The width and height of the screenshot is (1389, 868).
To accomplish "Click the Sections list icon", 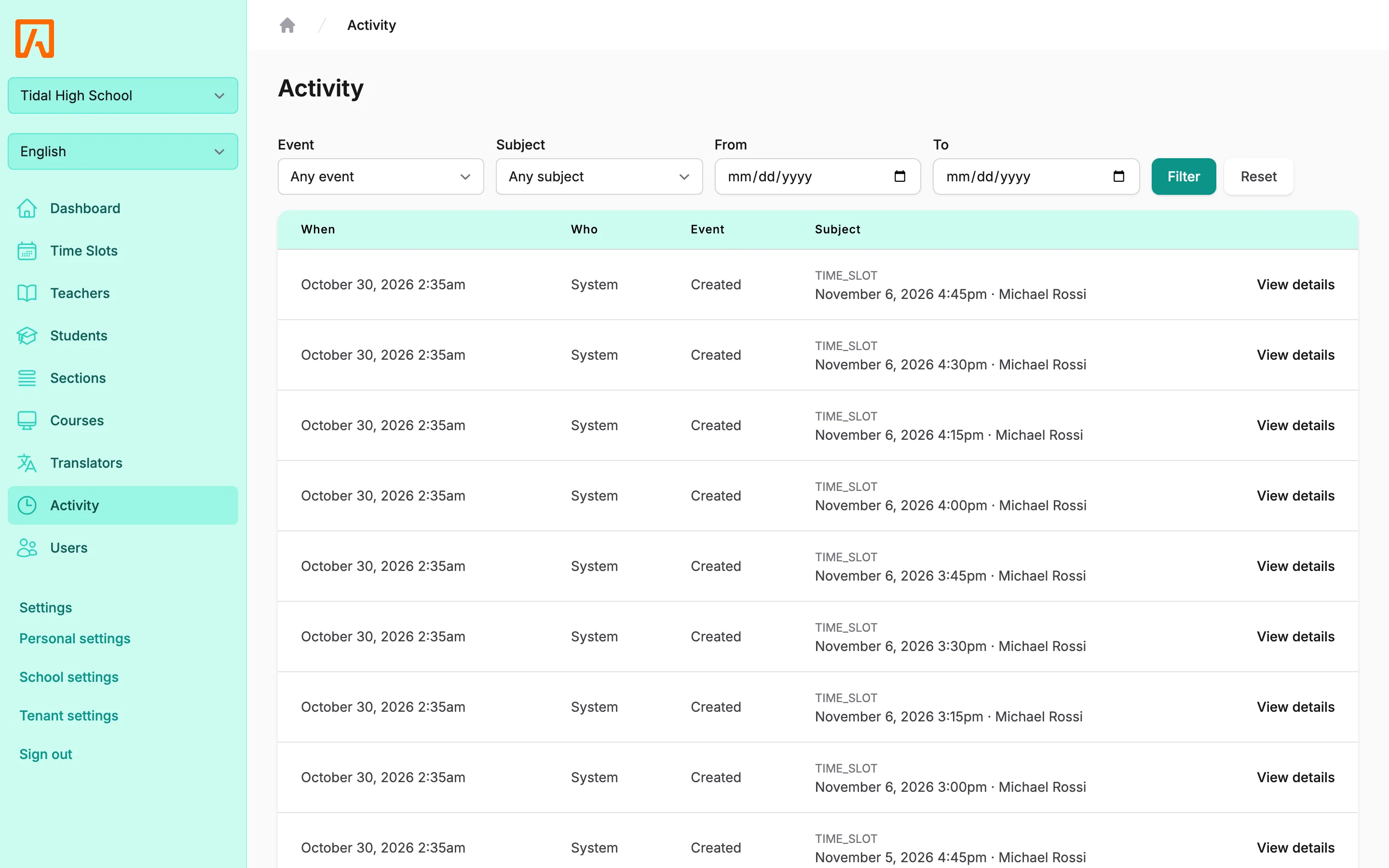I will (x=27, y=379).
